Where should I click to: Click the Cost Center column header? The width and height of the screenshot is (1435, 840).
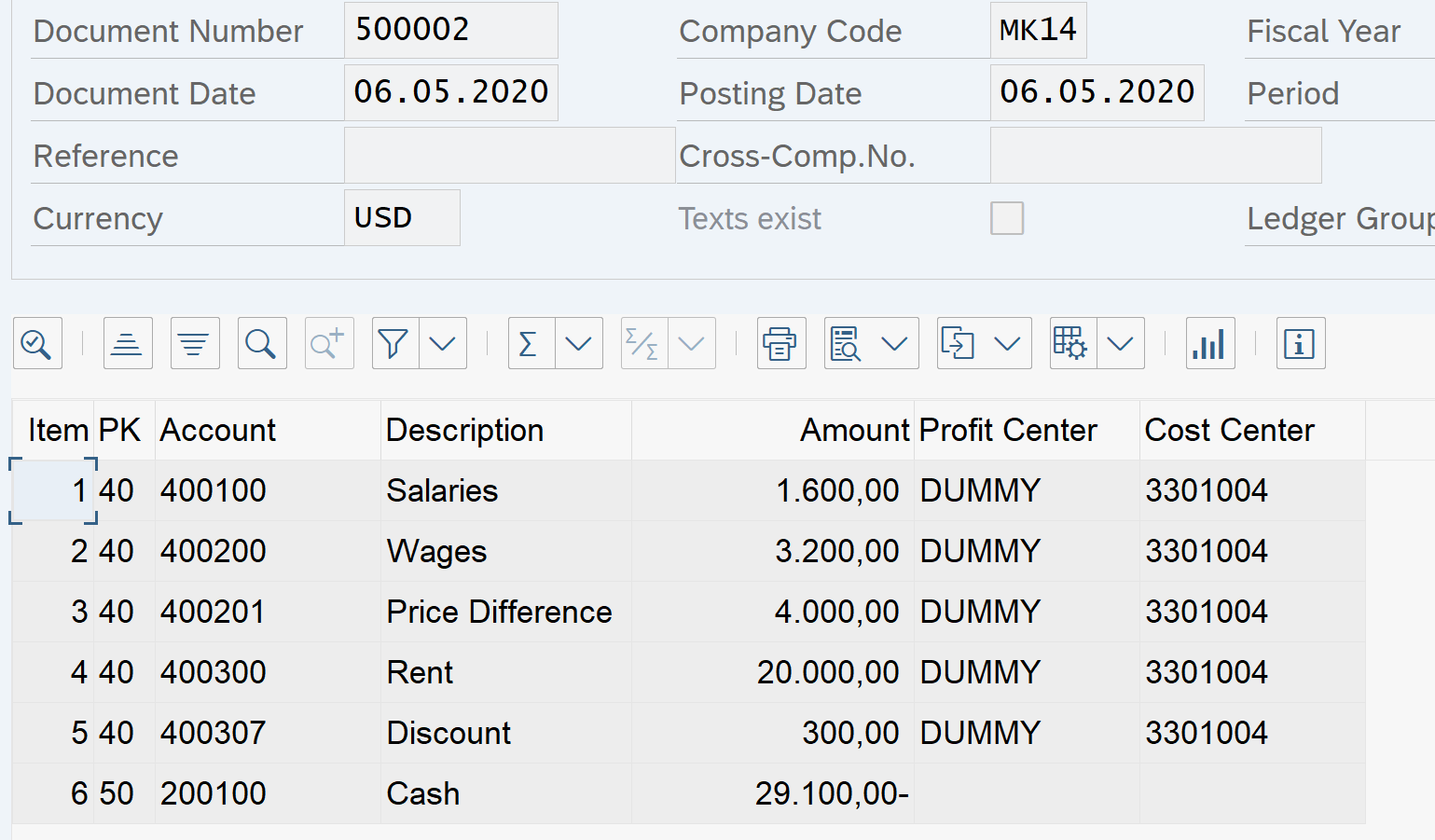click(x=1229, y=430)
